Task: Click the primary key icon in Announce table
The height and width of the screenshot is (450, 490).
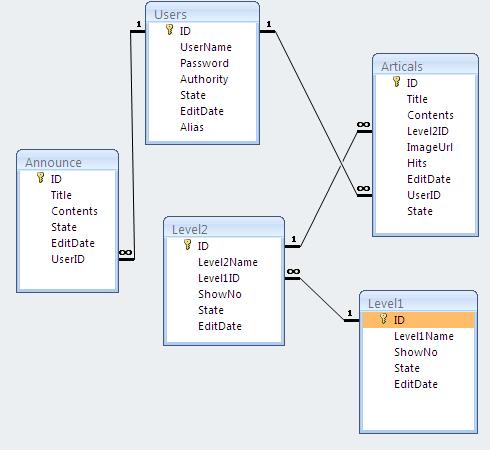Action: click(x=41, y=178)
